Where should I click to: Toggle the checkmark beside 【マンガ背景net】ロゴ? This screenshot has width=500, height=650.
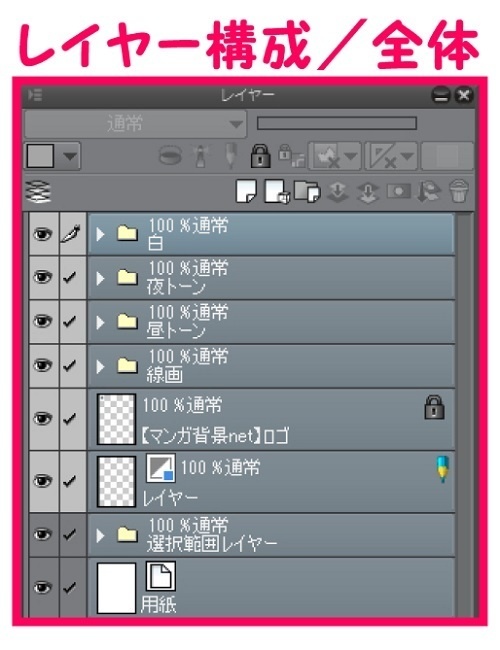pos(71,419)
